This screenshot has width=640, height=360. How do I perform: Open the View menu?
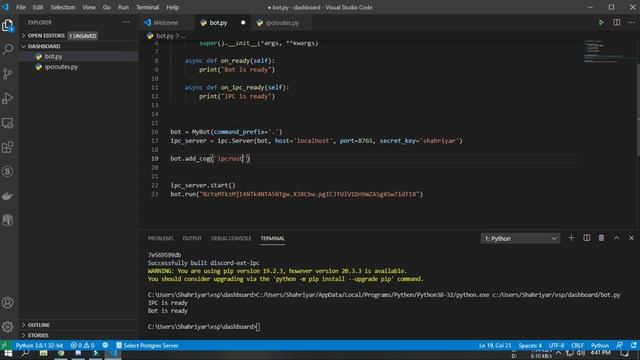tap(89, 7)
